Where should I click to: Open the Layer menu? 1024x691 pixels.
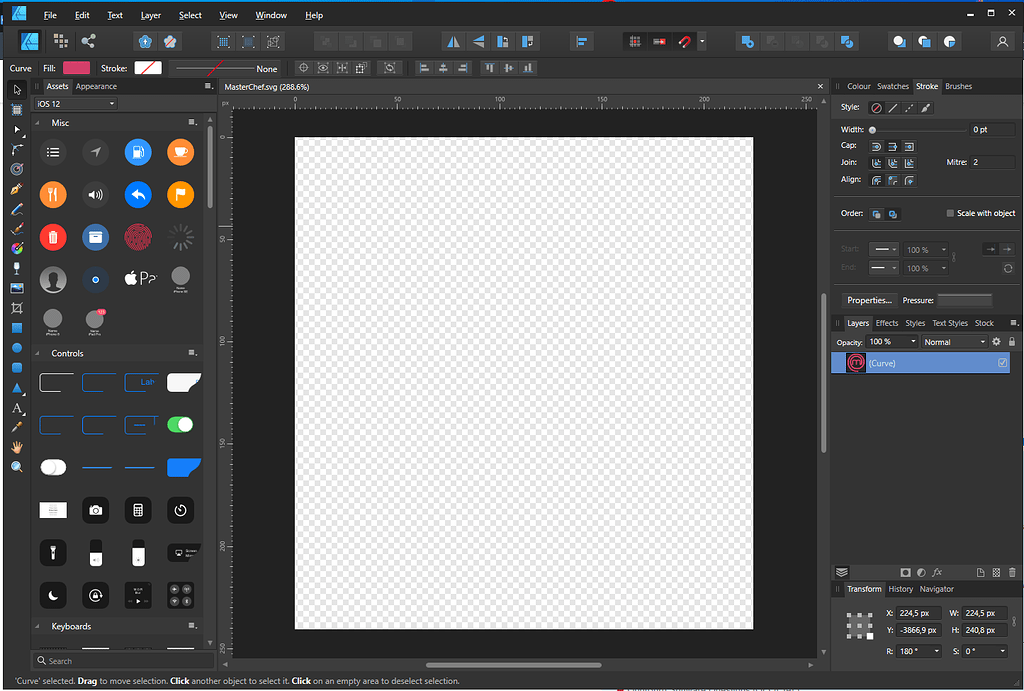(151, 15)
